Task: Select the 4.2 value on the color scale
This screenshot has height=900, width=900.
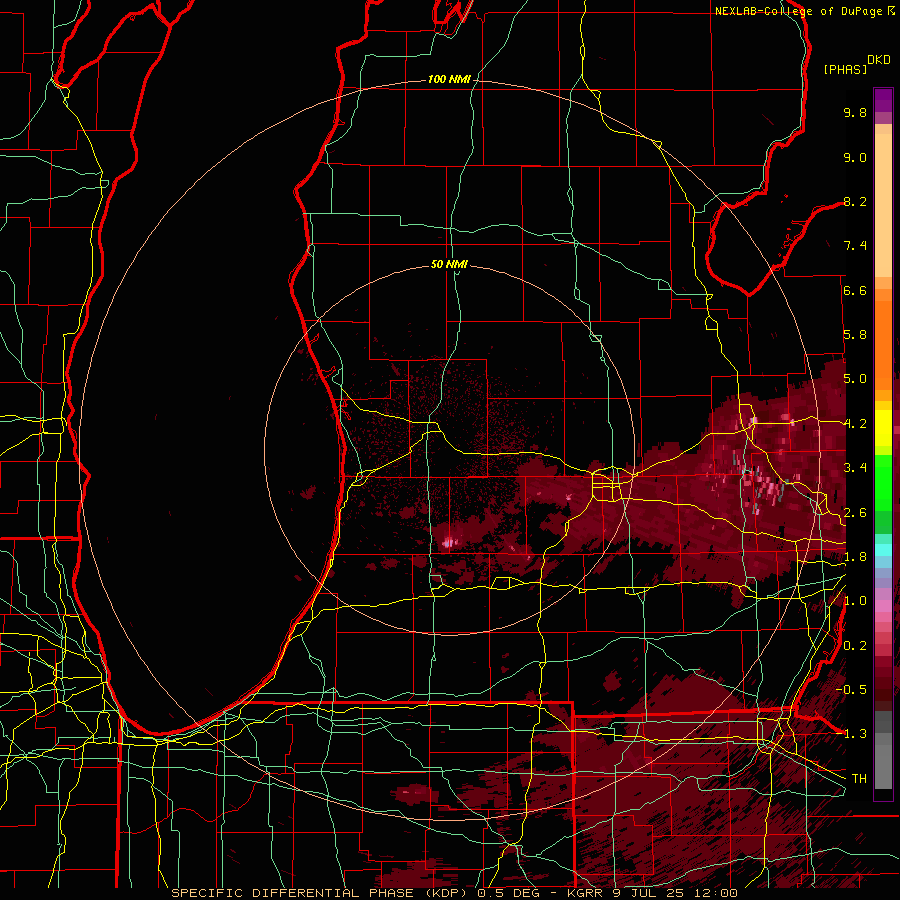Action: (x=855, y=424)
